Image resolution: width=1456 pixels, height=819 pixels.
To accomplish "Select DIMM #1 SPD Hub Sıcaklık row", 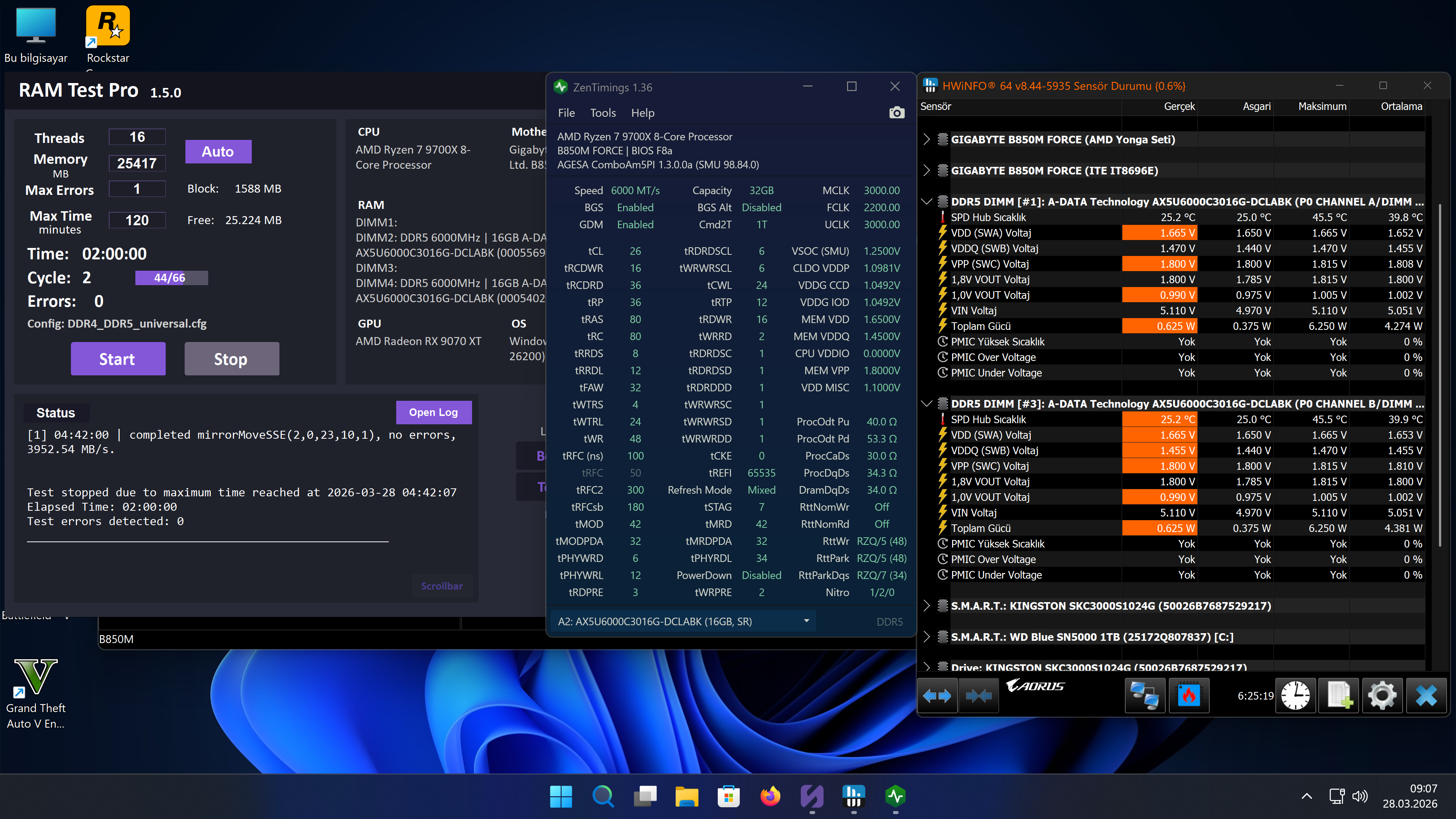I will click(x=1181, y=218).
